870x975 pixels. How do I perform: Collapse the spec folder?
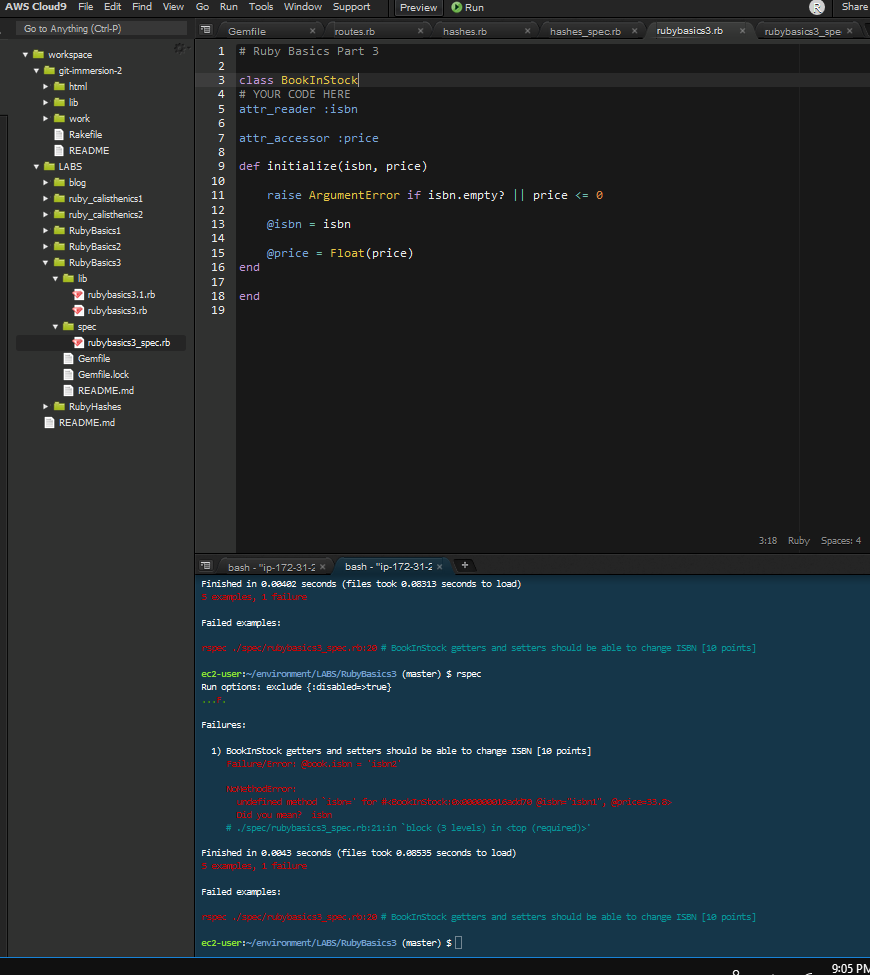click(x=55, y=326)
